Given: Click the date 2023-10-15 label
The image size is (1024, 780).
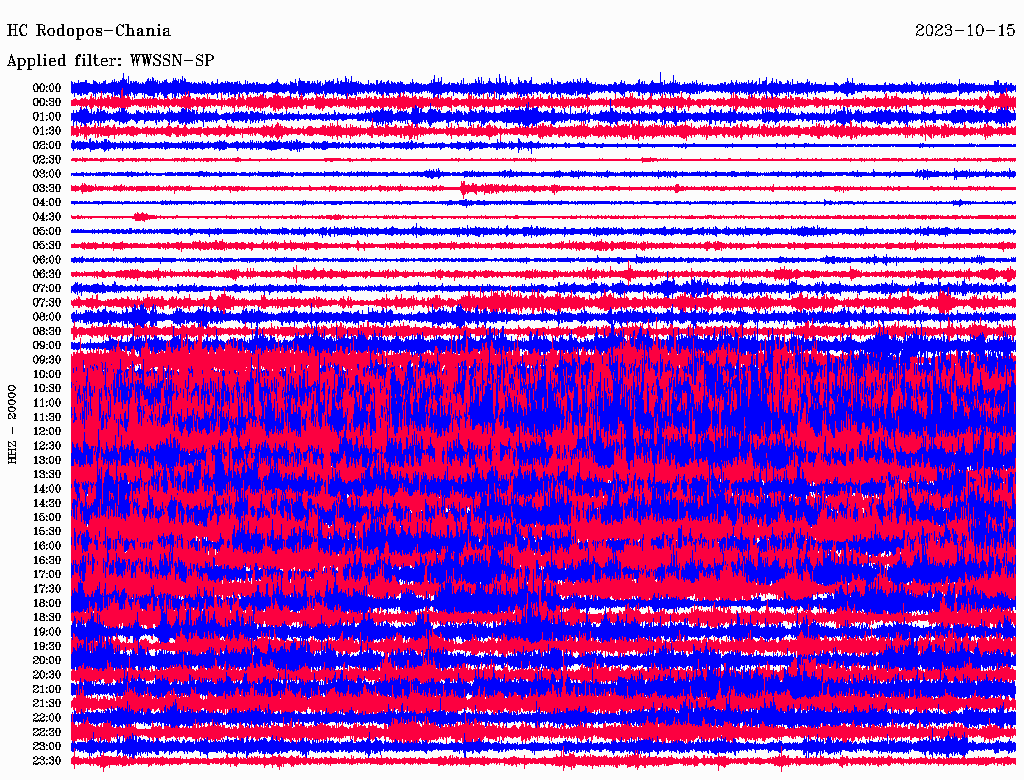Looking at the screenshot, I should pyautogui.click(x=965, y=31).
